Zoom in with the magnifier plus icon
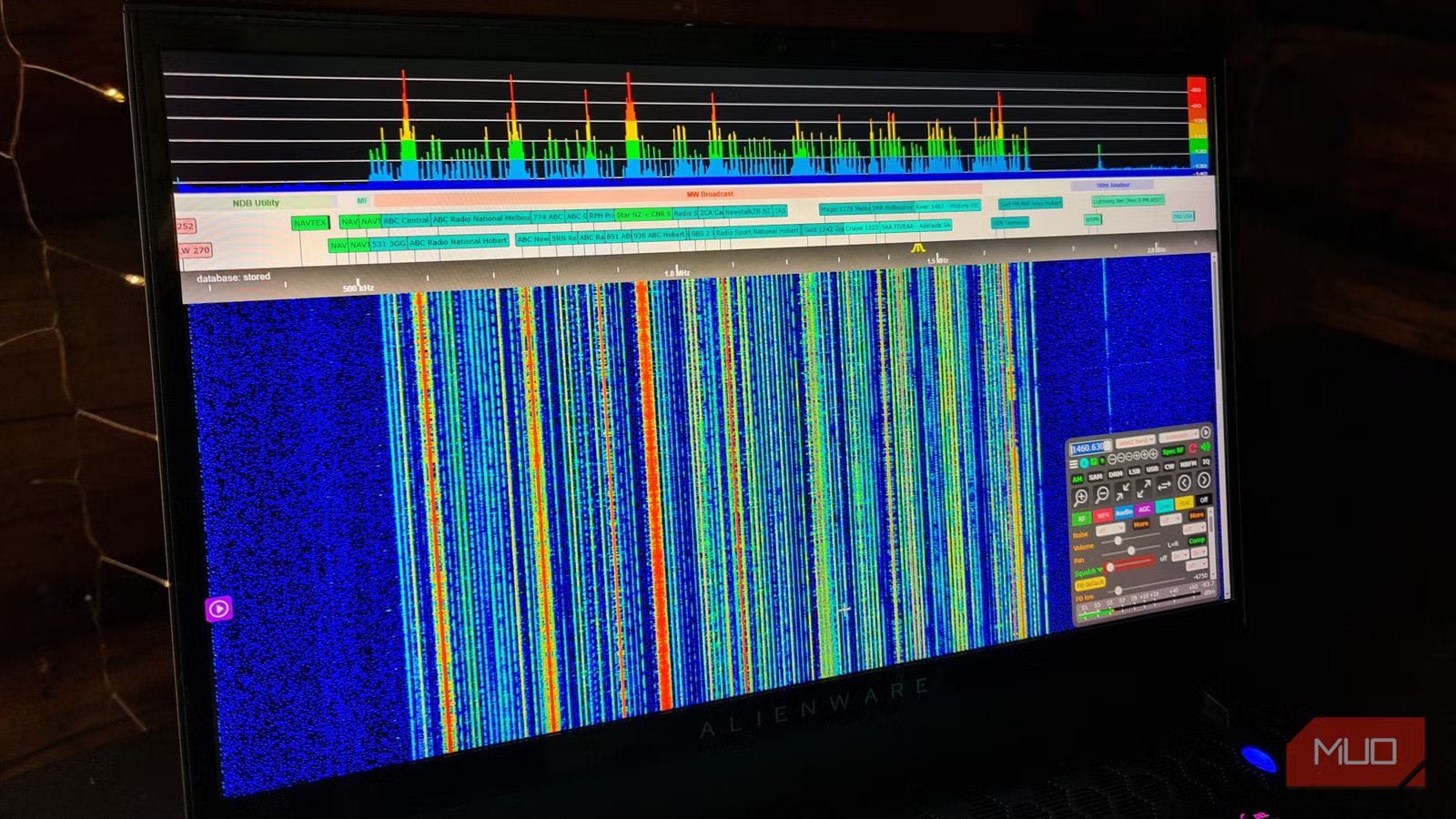This screenshot has height=819, width=1456. point(1080,498)
